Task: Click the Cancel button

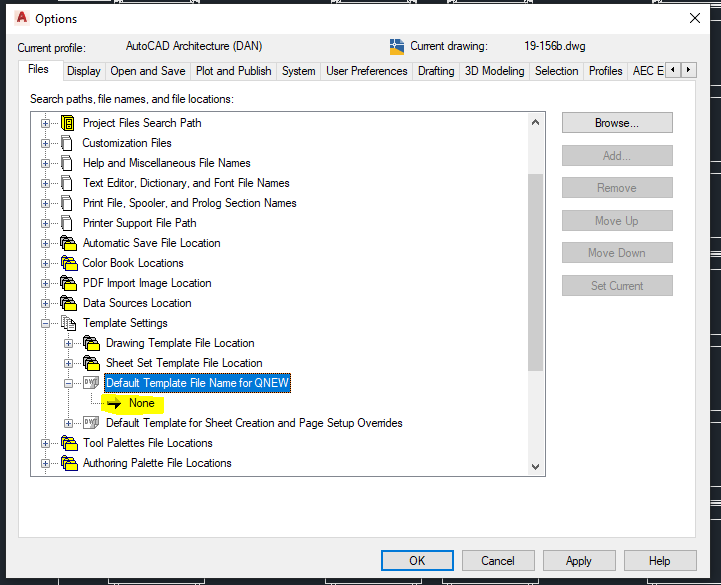Action: coord(498,561)
